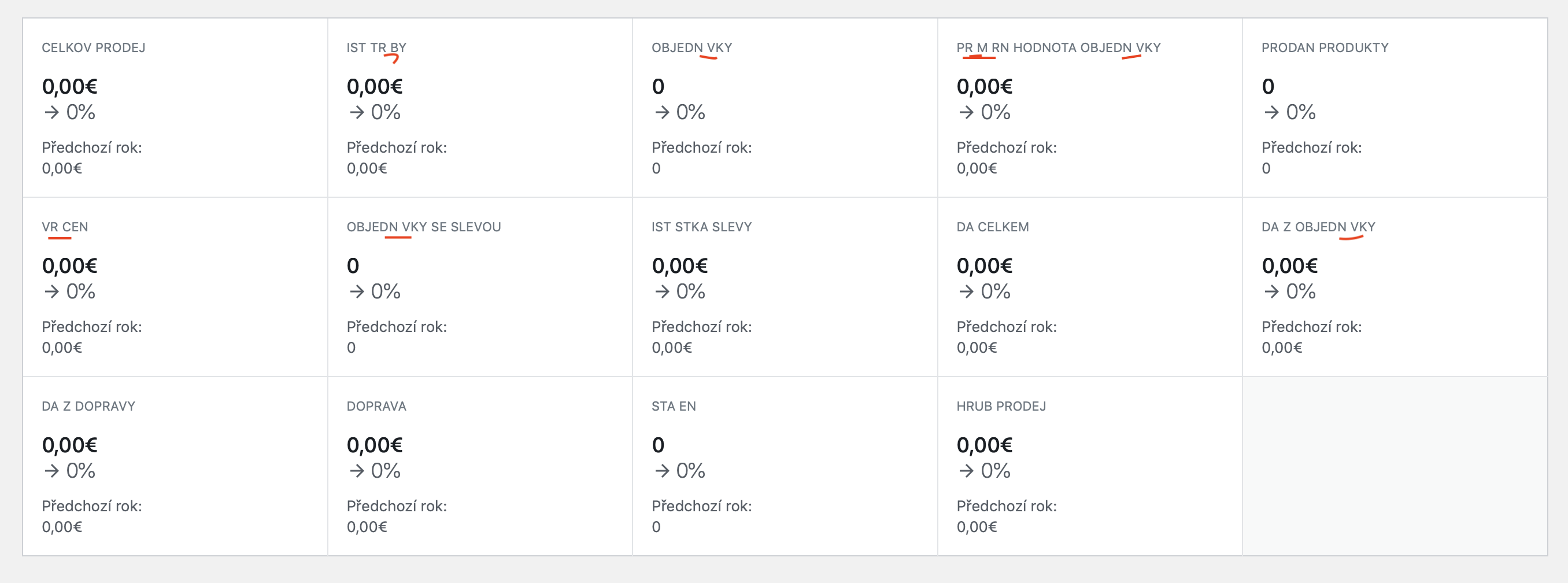This screenshot has height=583, width=1568.
Task: Select the STA EN tile heading
Action: 673,405
